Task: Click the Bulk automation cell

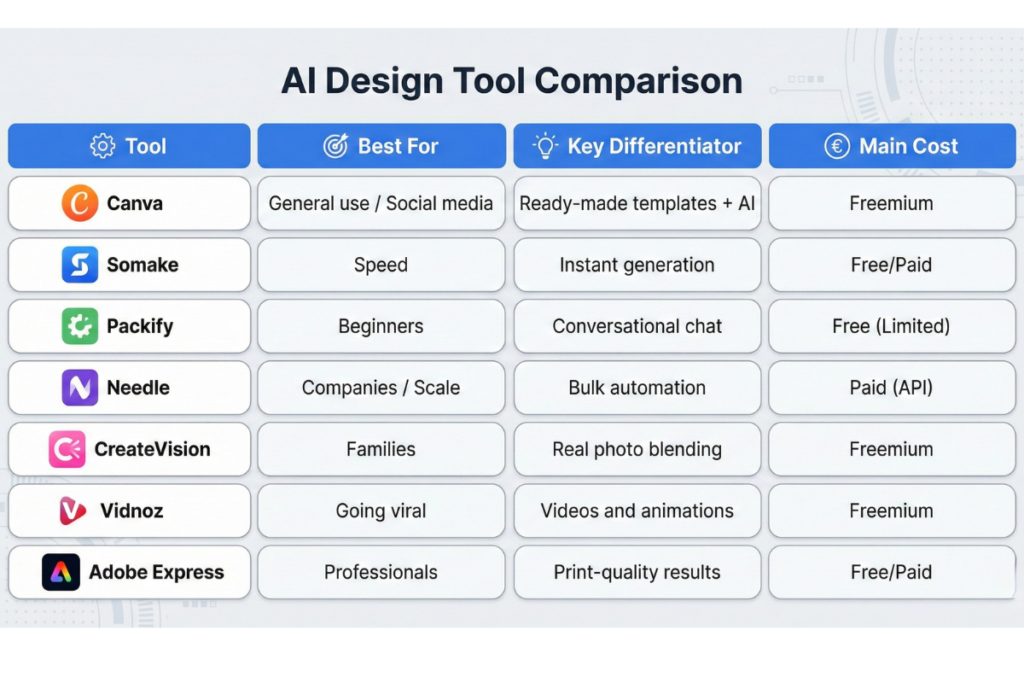Action: tap(637, 387)
